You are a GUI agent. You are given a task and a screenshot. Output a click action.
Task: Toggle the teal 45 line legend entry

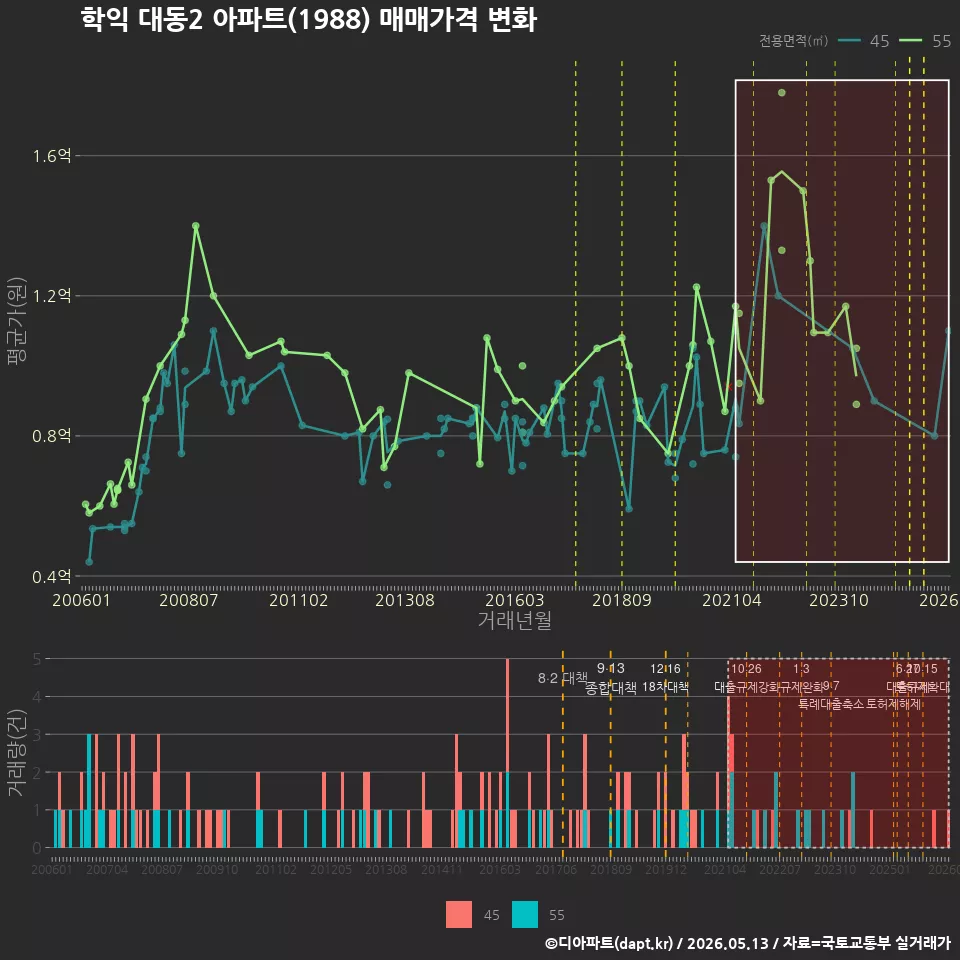pyautogui.click(x=863, y=41)
